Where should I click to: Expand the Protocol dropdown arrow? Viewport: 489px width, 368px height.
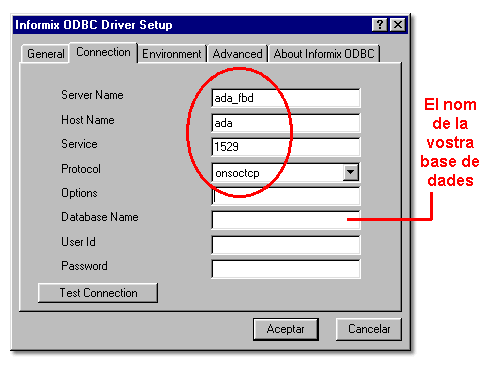click(x=351, y=172)
